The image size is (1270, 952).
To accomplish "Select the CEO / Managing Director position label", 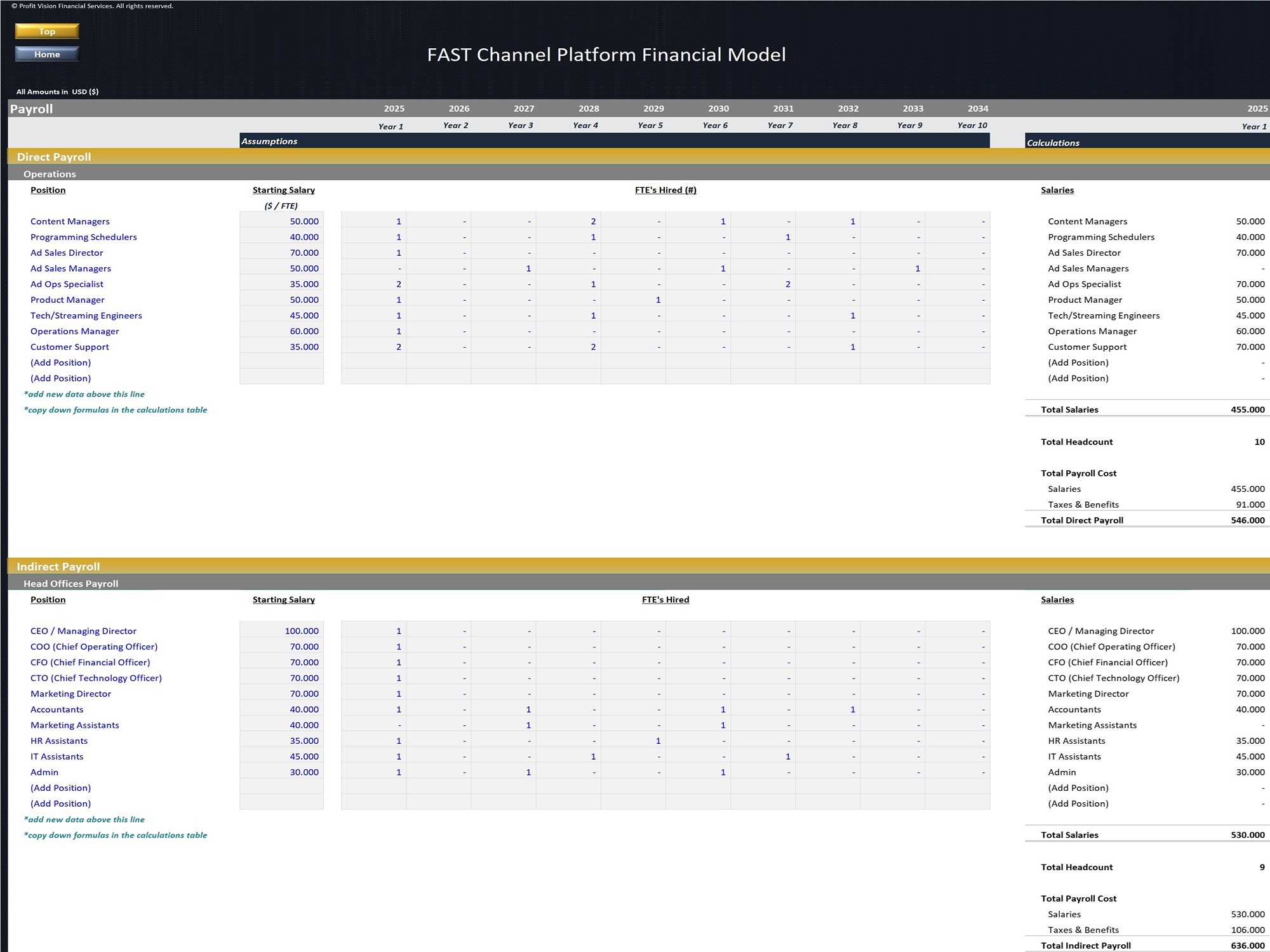I will tap(83, 630).
